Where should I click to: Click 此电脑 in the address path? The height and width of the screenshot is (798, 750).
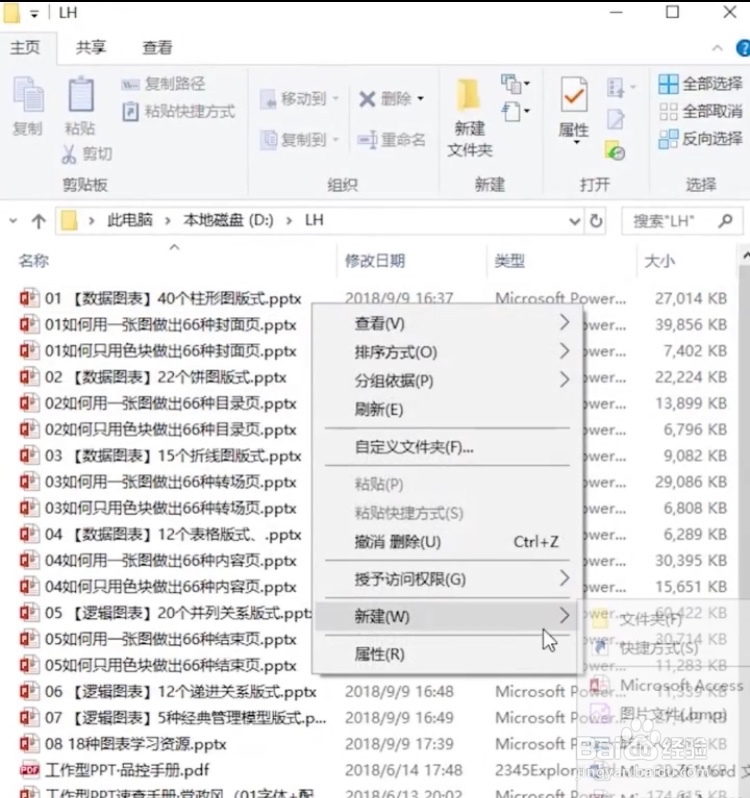pyautogui.click(x=130, y=220)
